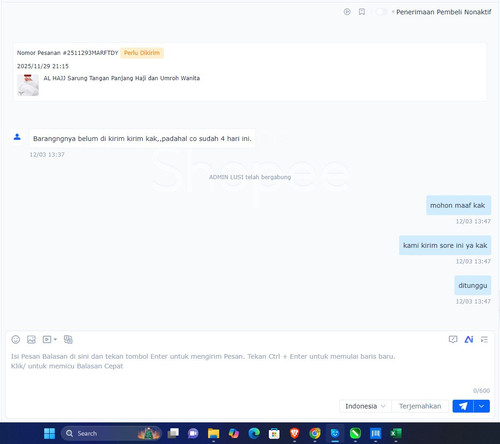500x444 pixels.
Task: Open the product/order share icon
Action: tap(68, 339)
